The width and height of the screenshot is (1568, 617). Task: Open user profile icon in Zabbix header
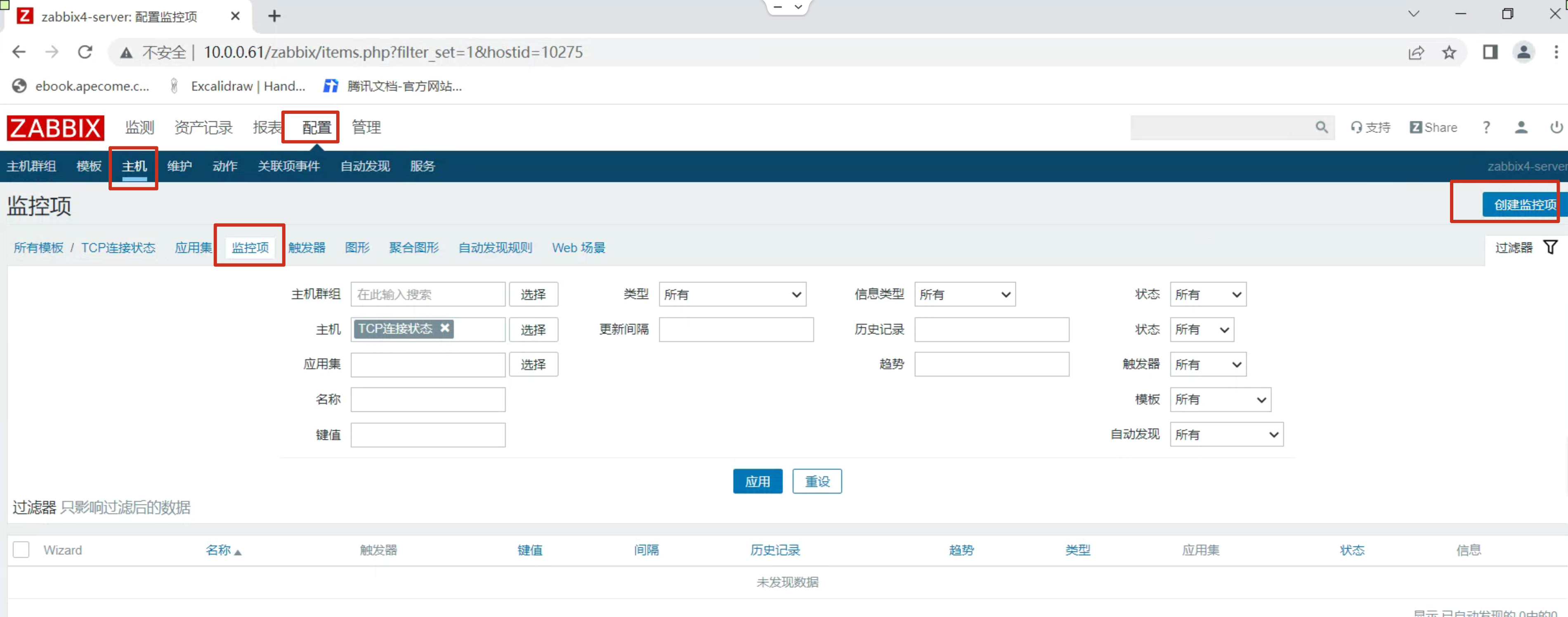tap(1521, 127)
